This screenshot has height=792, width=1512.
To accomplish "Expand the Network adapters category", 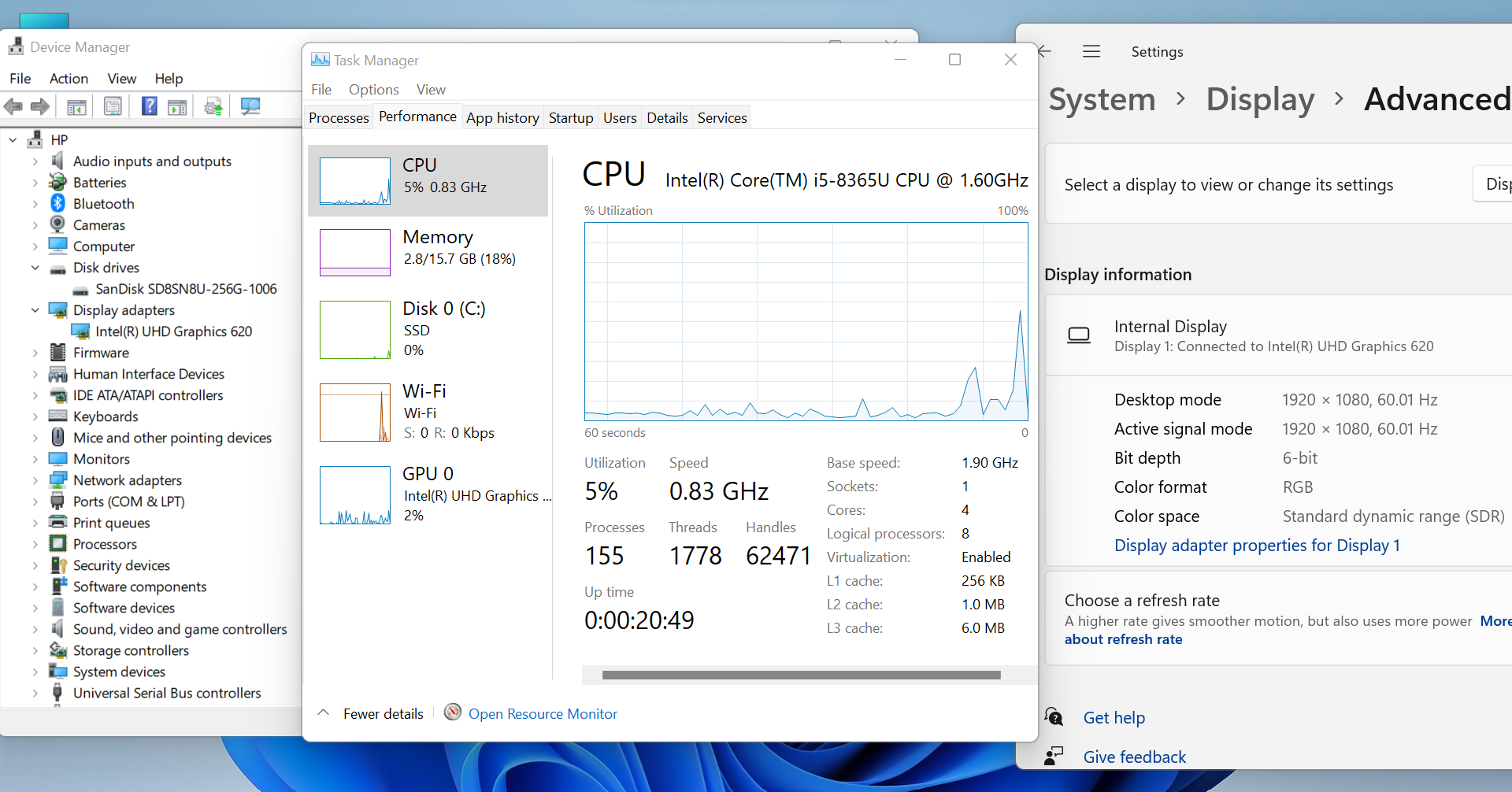I will coord(35,479).
